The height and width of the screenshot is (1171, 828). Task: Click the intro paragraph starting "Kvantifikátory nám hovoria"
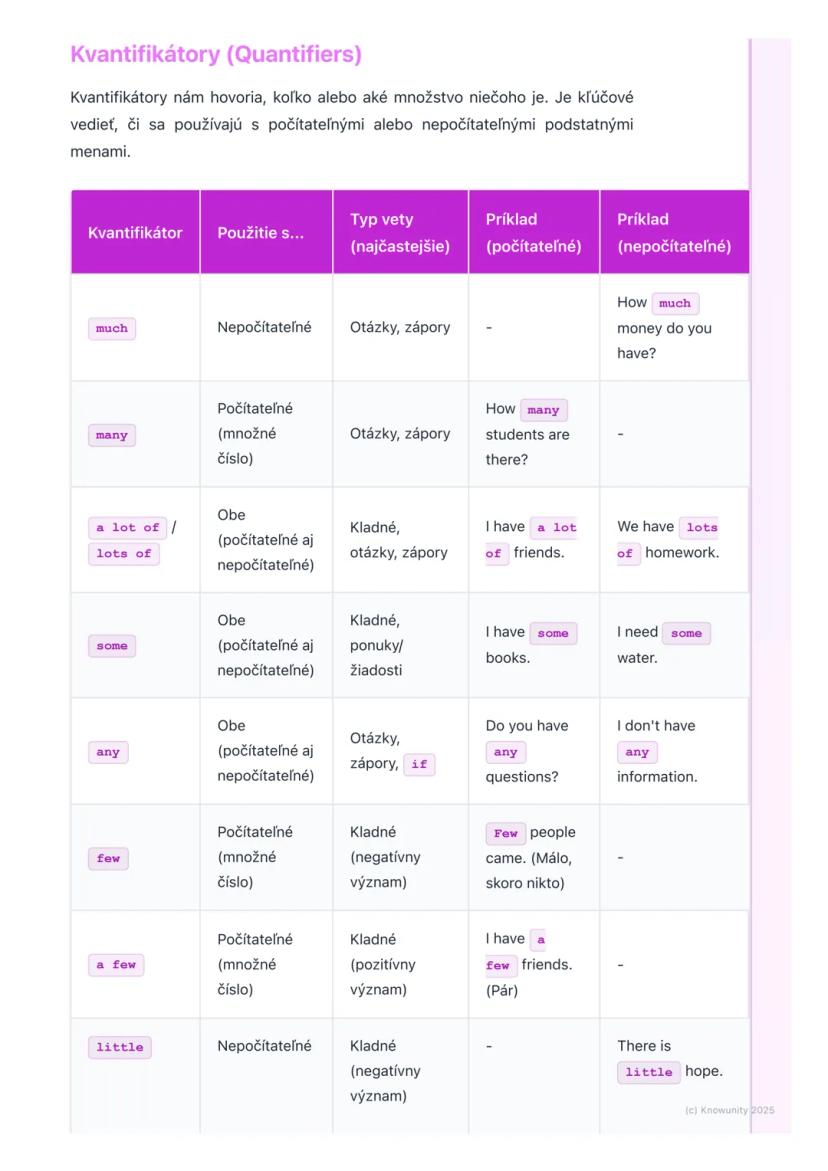tap(351, 125)
